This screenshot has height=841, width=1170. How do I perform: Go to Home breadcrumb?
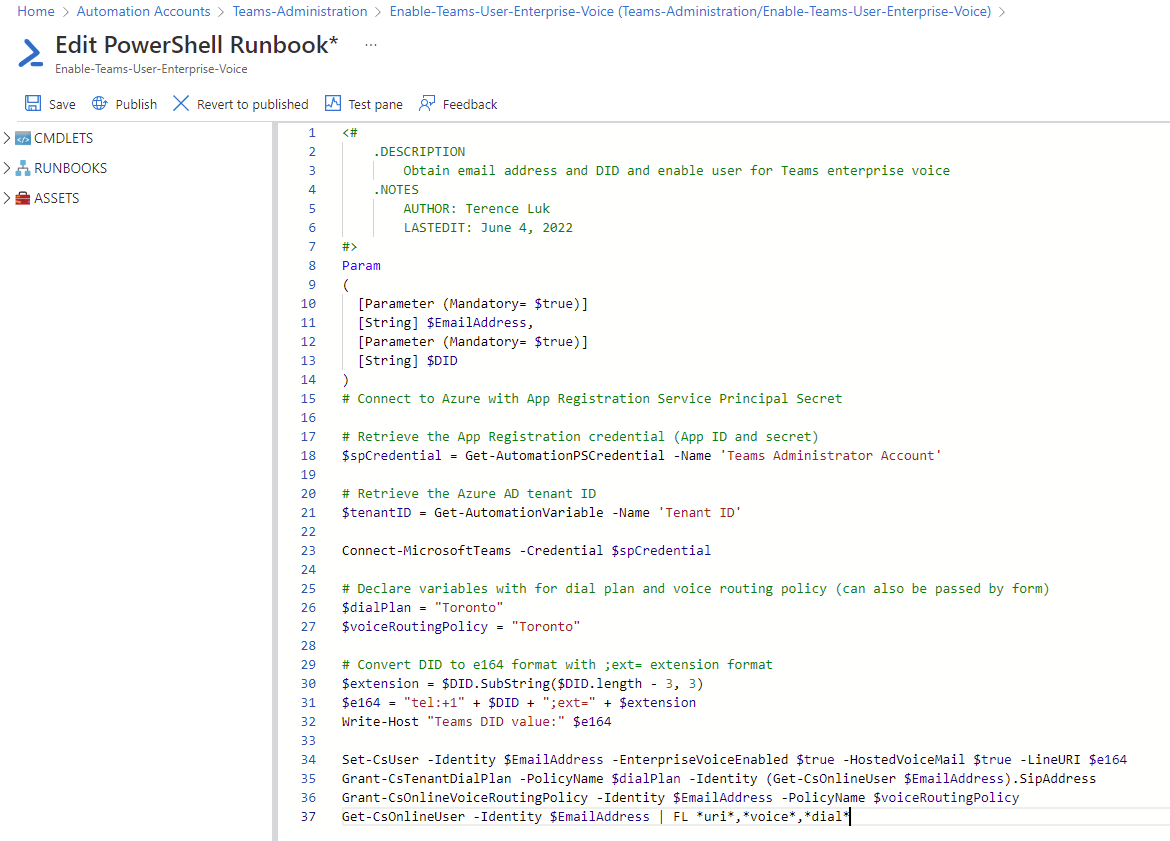pyautogui.click(x=36, y=12)
